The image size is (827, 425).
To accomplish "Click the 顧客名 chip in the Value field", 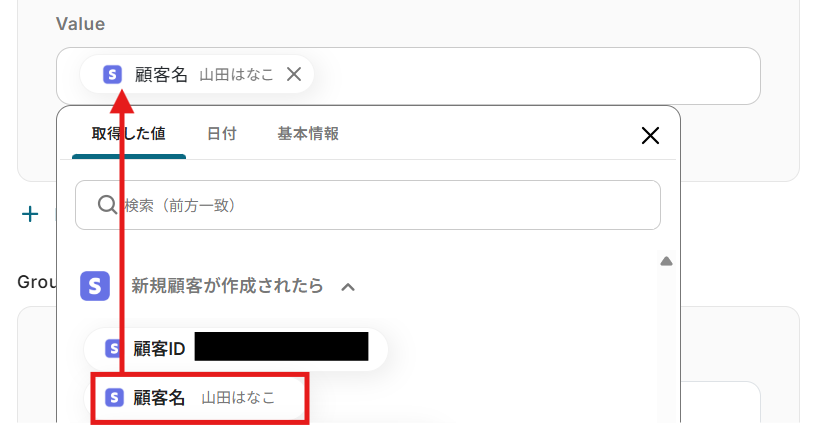I will [197, 74].
